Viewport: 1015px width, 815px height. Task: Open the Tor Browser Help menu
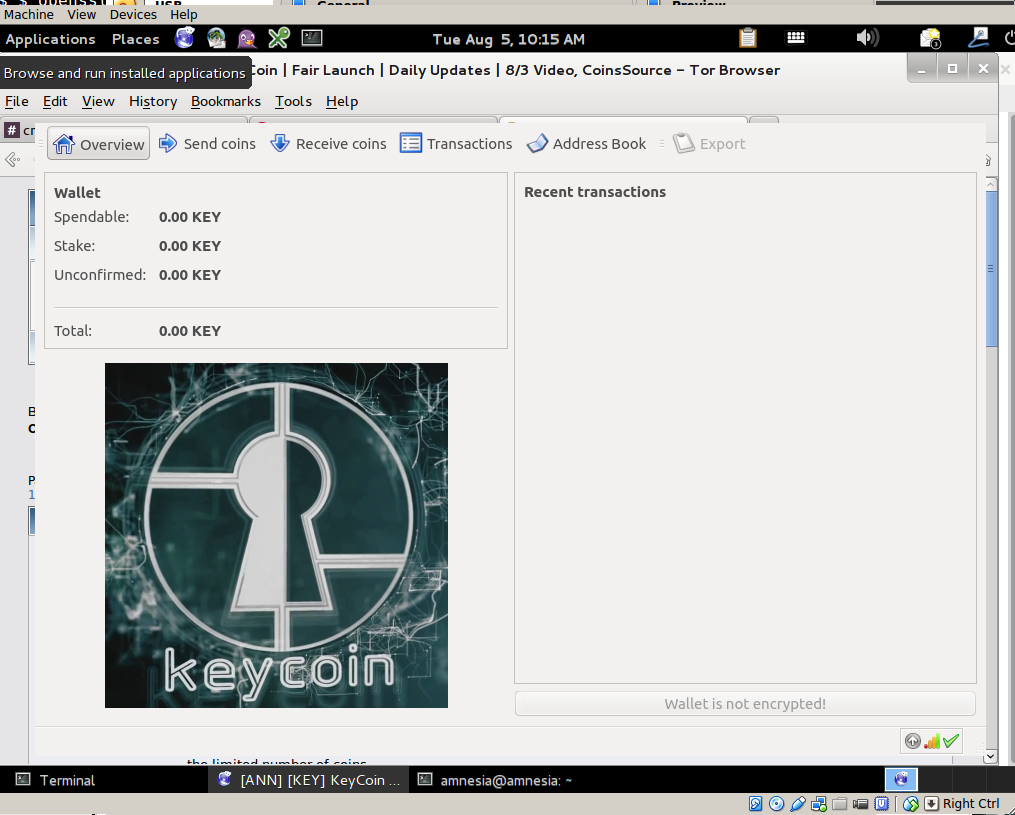pyautogui.click(x=342, y=102)
